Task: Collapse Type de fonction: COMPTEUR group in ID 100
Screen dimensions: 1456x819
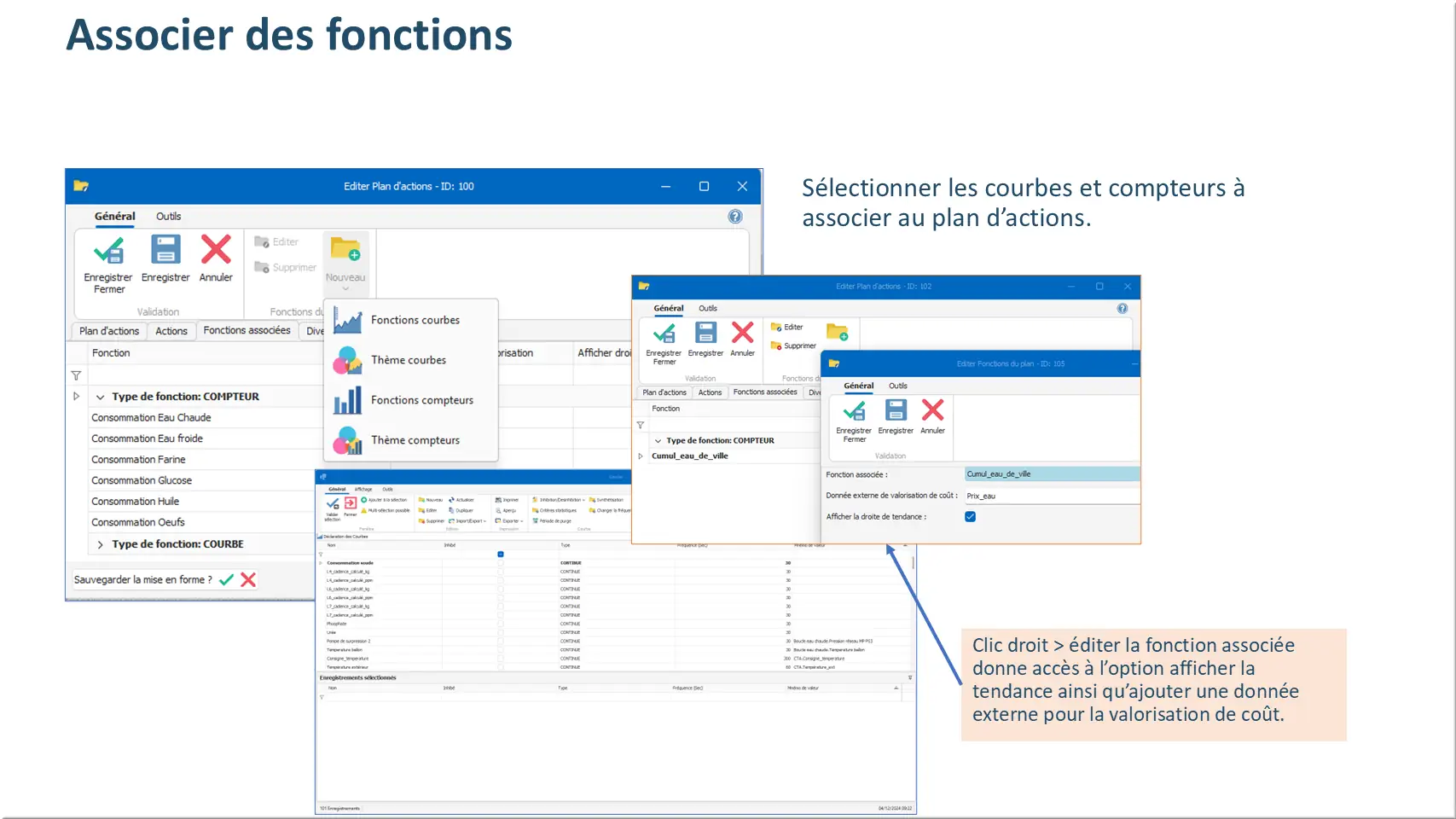Action: [x=101, y=397]
